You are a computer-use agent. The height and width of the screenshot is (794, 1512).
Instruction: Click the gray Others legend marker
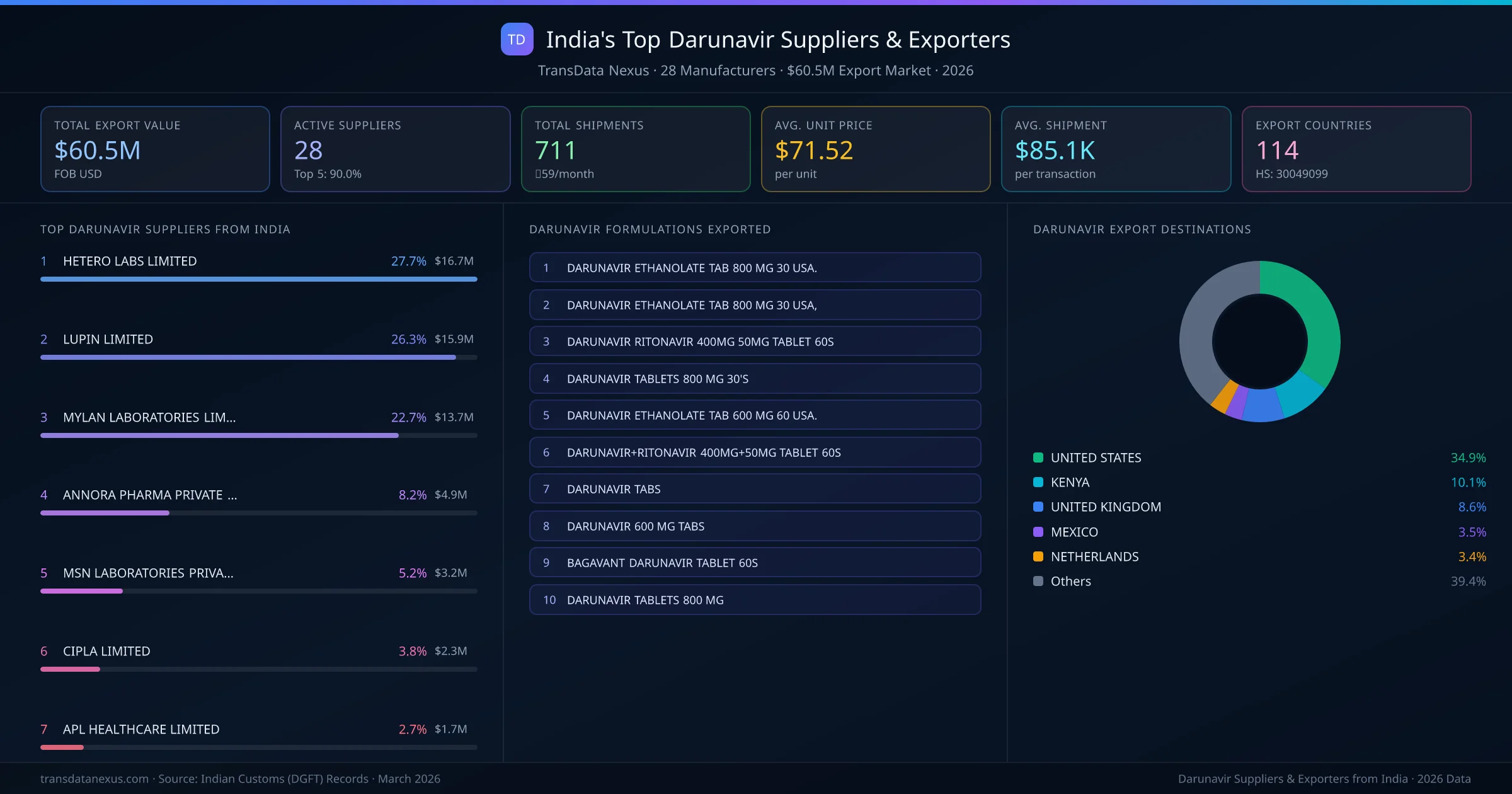pyautogui.click(x=1038, y=581)
